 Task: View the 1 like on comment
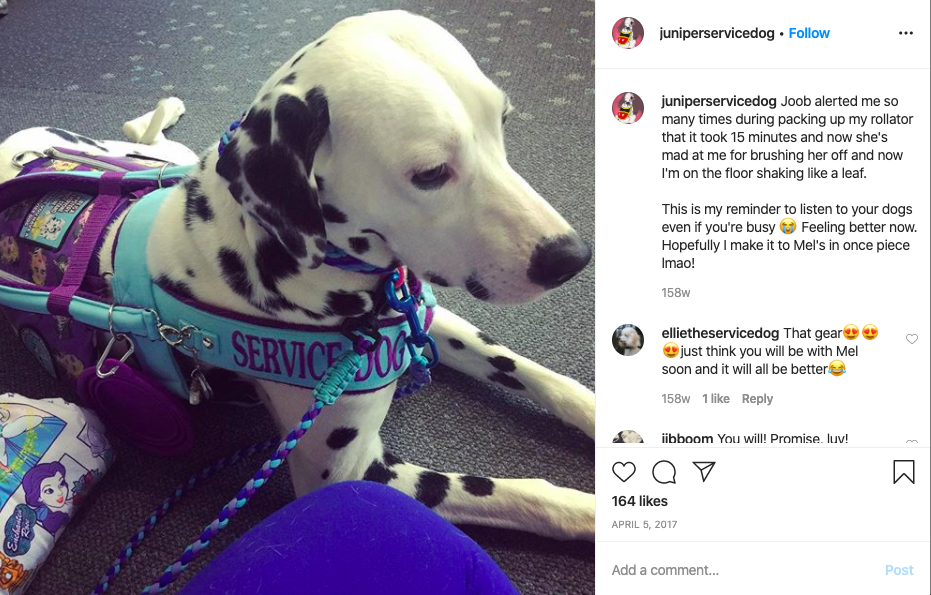click(x=715, y=399)
